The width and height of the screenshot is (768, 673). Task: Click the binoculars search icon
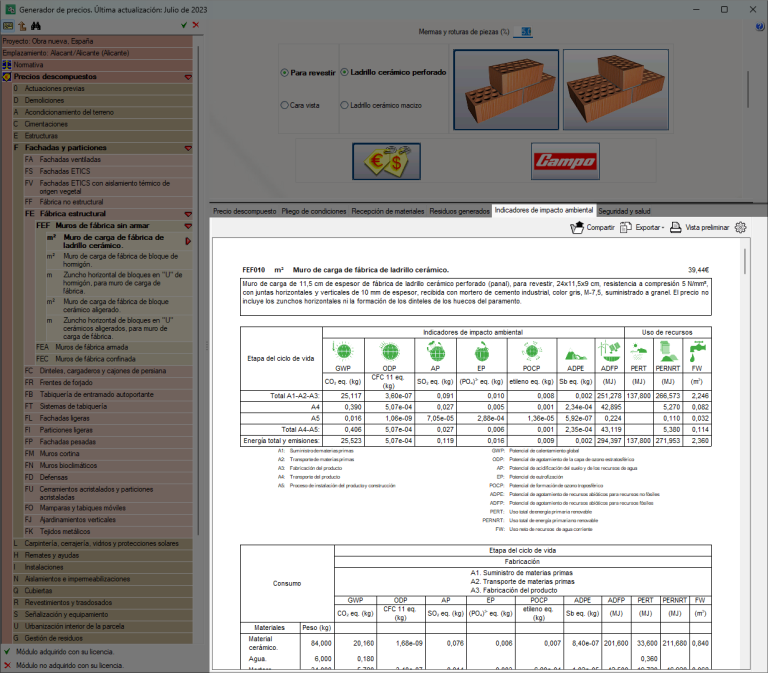tap(36, 25)
